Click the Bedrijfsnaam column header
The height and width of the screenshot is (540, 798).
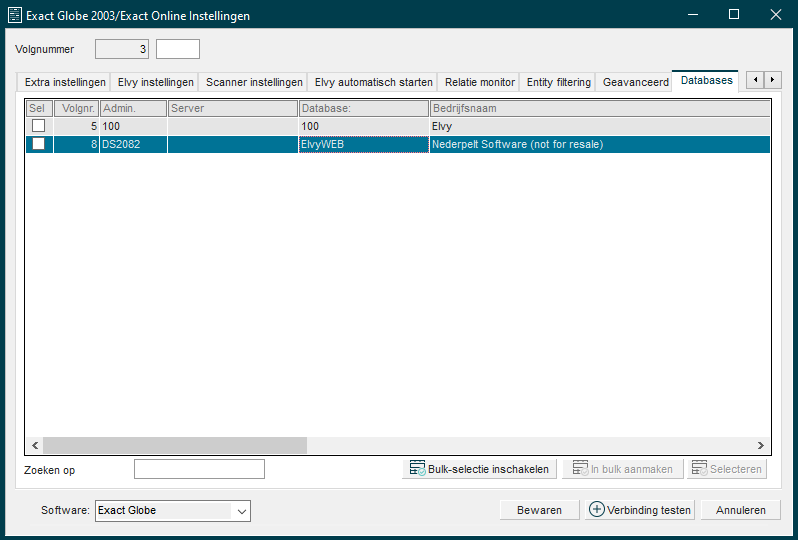pyautogui.click(x=600, y=108)
